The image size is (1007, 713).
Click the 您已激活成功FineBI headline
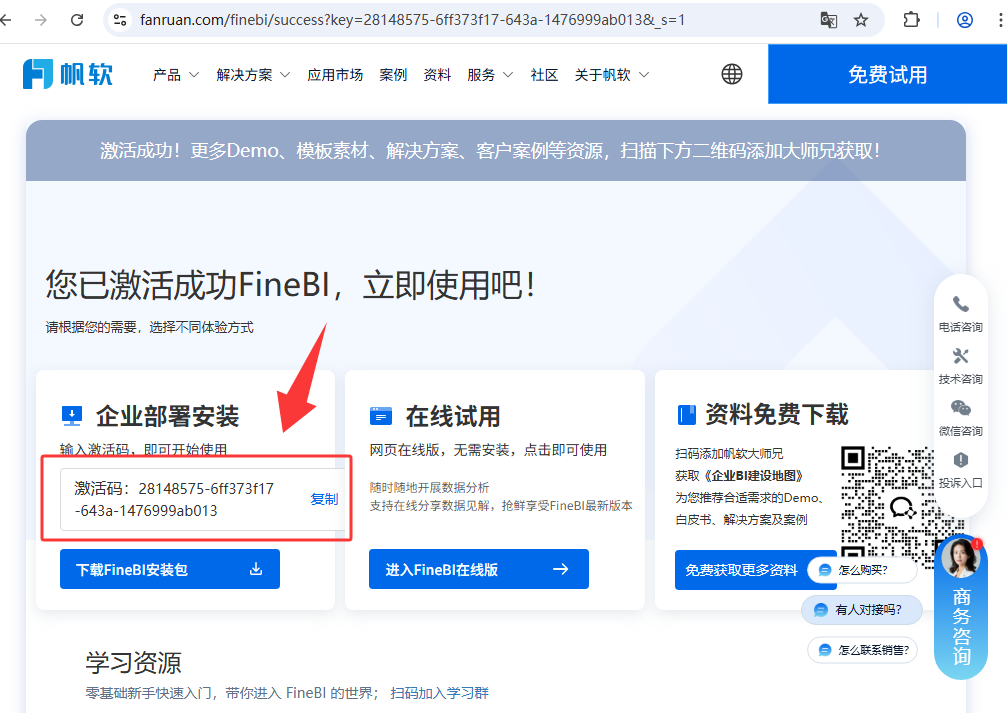tap(290, 285)
